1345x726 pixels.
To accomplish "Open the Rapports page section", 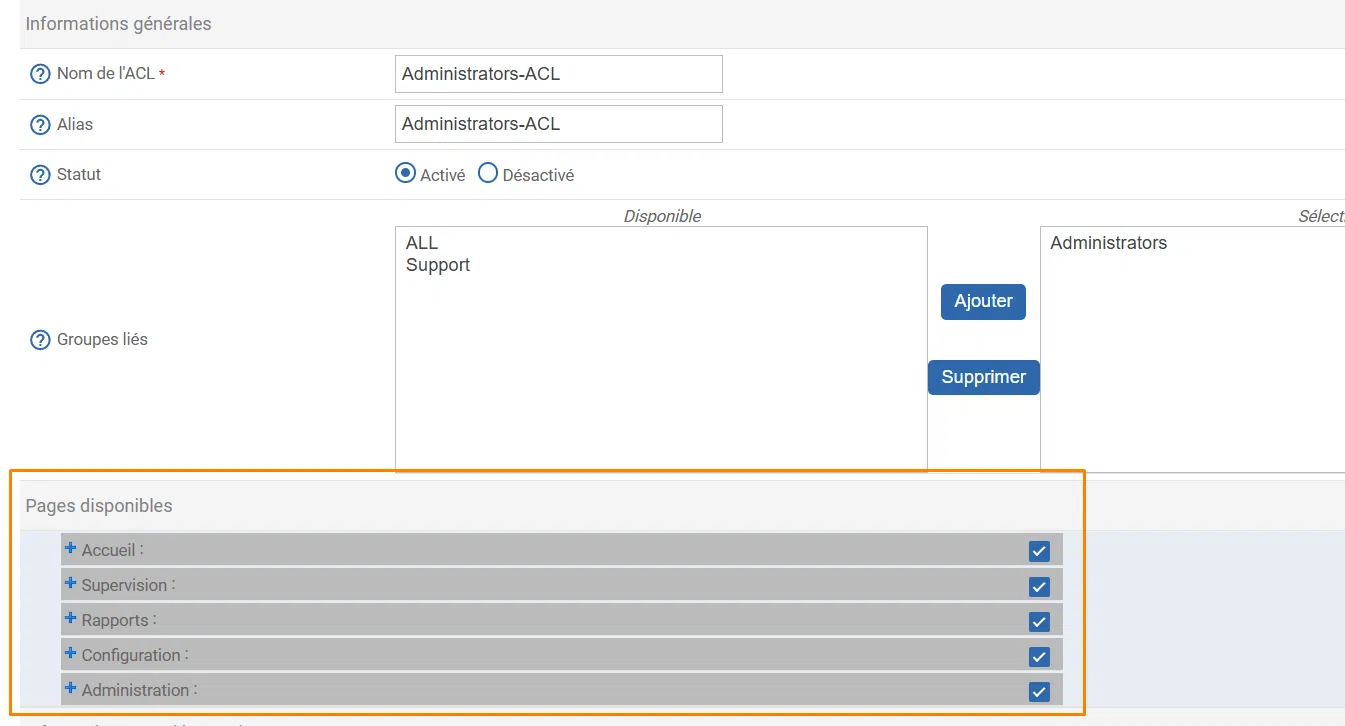I will [69, 619].
